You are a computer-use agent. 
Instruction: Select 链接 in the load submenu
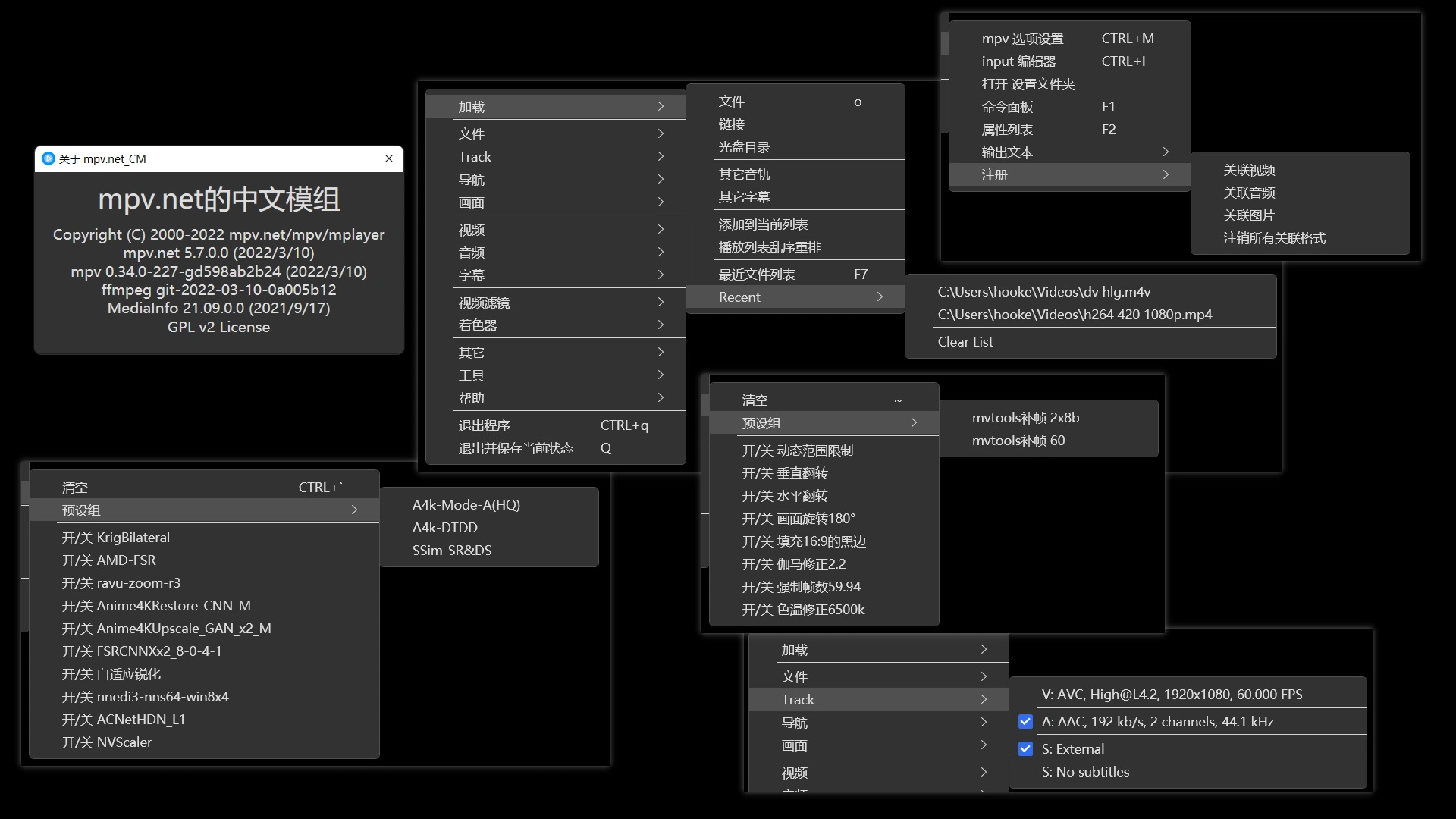(795, 124)
